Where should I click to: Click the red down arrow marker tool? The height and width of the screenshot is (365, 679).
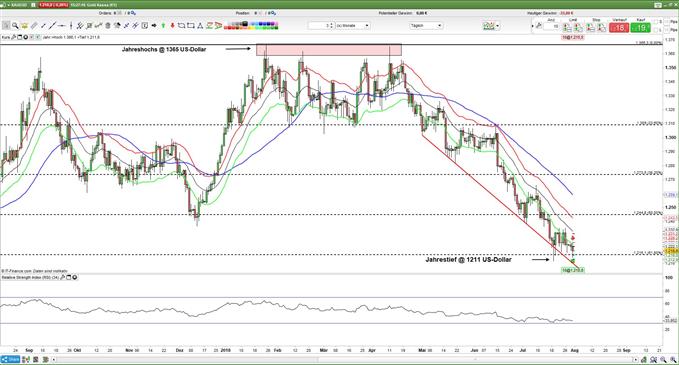click(x=172, y=26)
